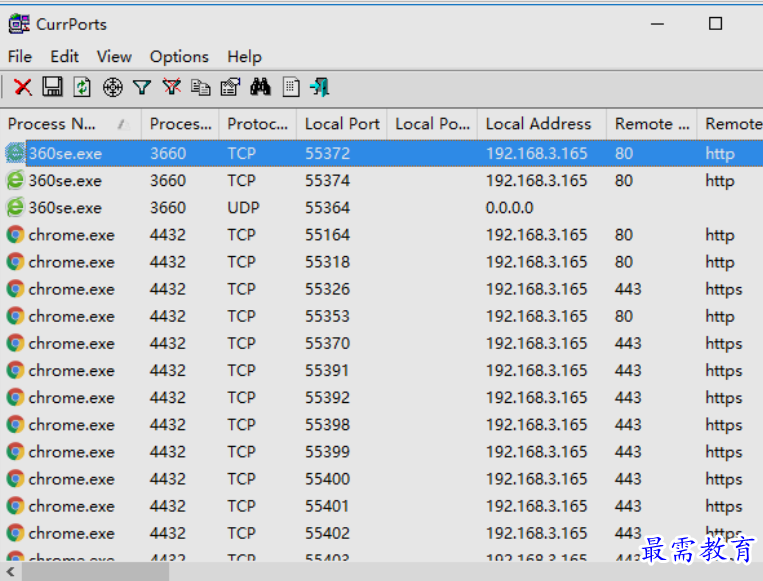This screenshot has height=581, width=763.
Task: Open the filter funnel icon in the toolbar
Action: coord(142,88)
